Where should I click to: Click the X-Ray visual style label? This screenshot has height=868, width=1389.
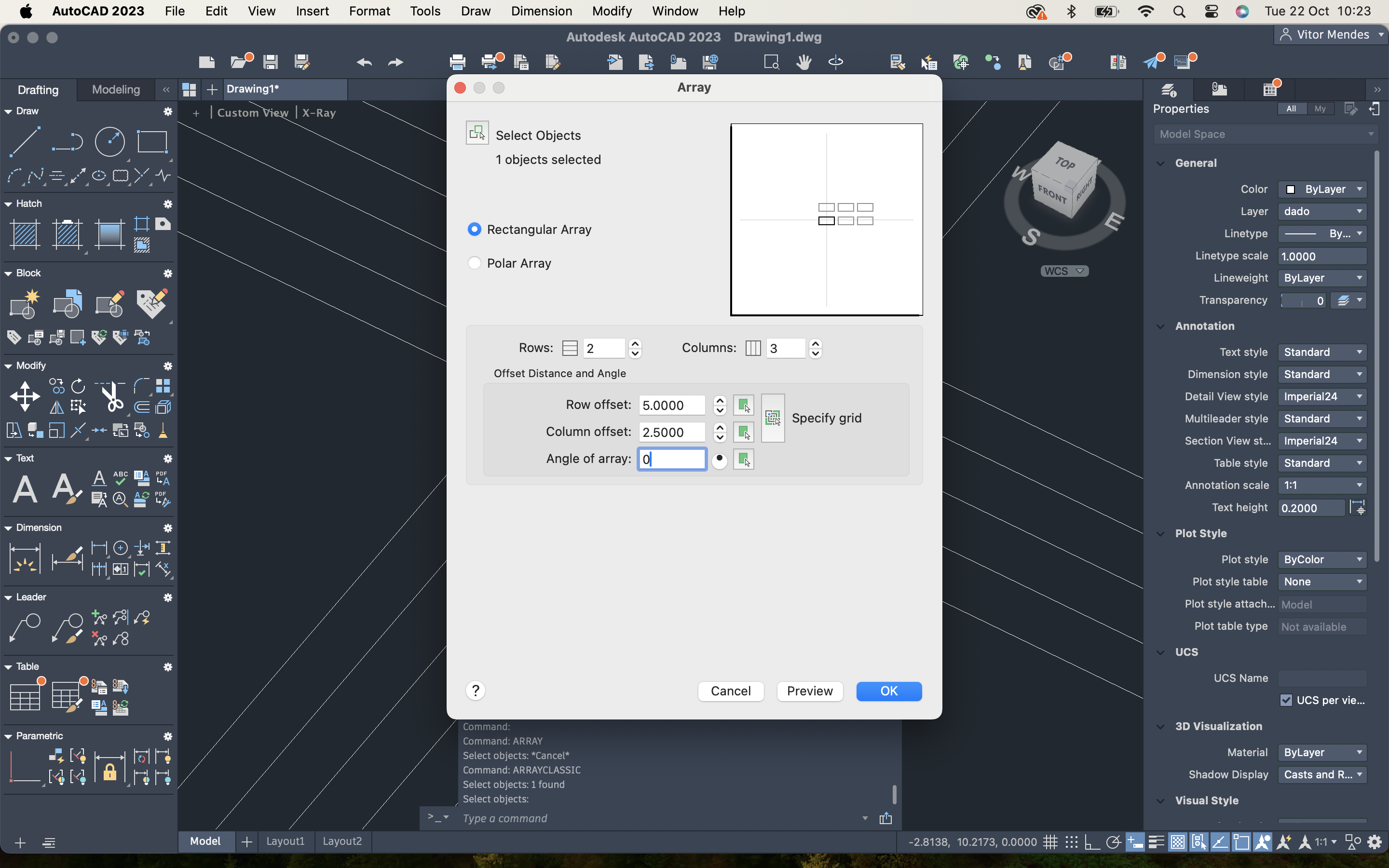pyautogui.click(x=319, y=112)
